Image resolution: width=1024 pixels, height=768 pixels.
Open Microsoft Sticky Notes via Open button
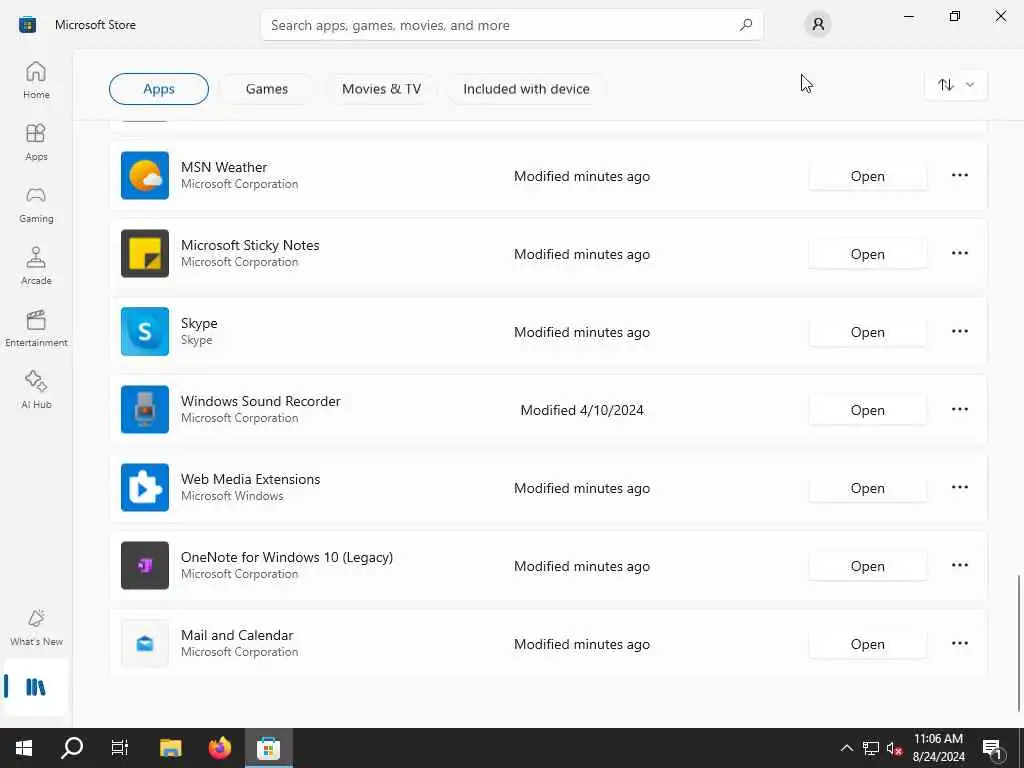867,254
